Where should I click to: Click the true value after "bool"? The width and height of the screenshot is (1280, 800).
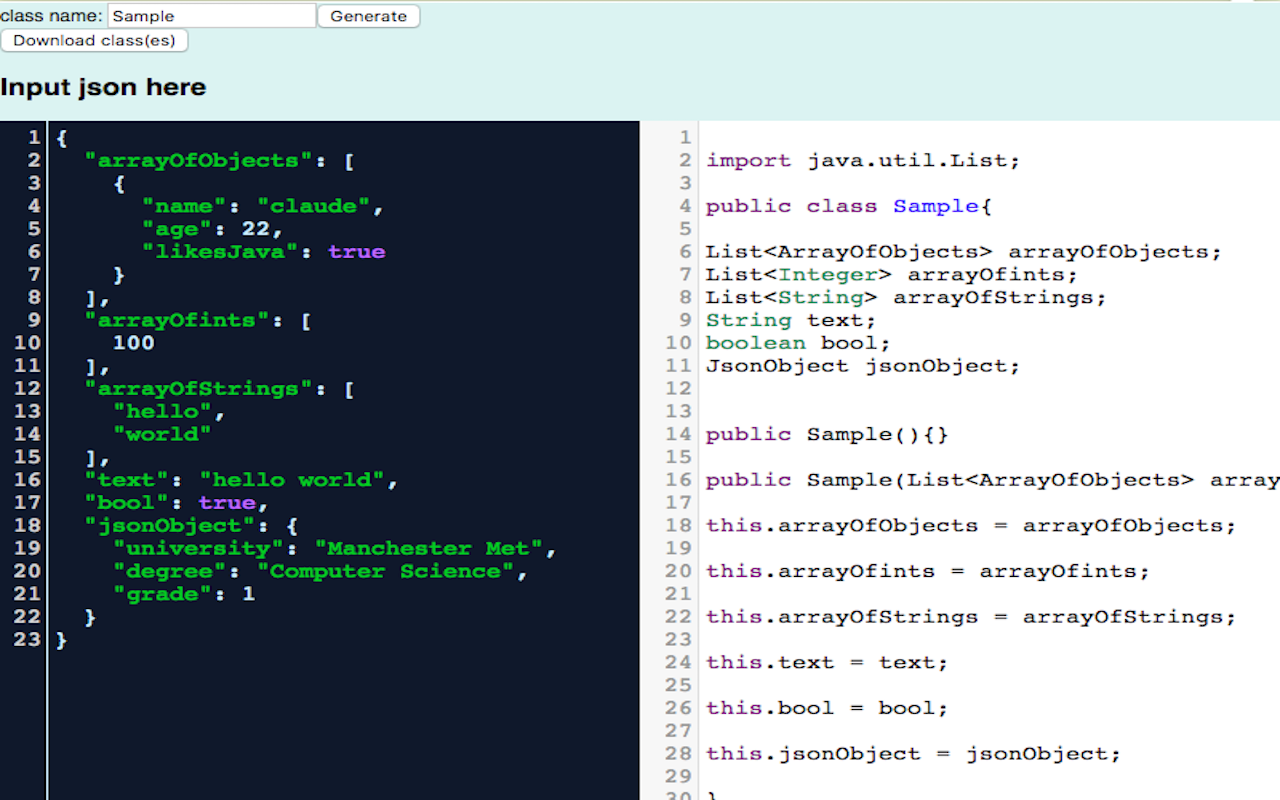[x=228, y=503]
